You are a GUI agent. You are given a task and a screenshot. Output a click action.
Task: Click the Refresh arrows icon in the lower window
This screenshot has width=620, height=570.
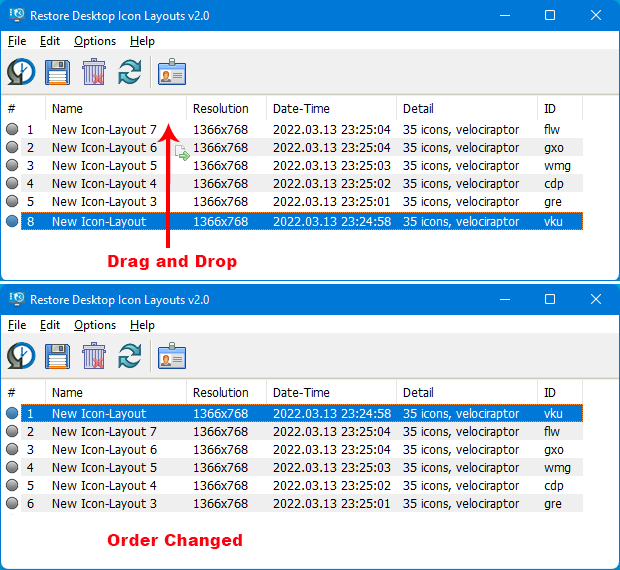(130, 356)
